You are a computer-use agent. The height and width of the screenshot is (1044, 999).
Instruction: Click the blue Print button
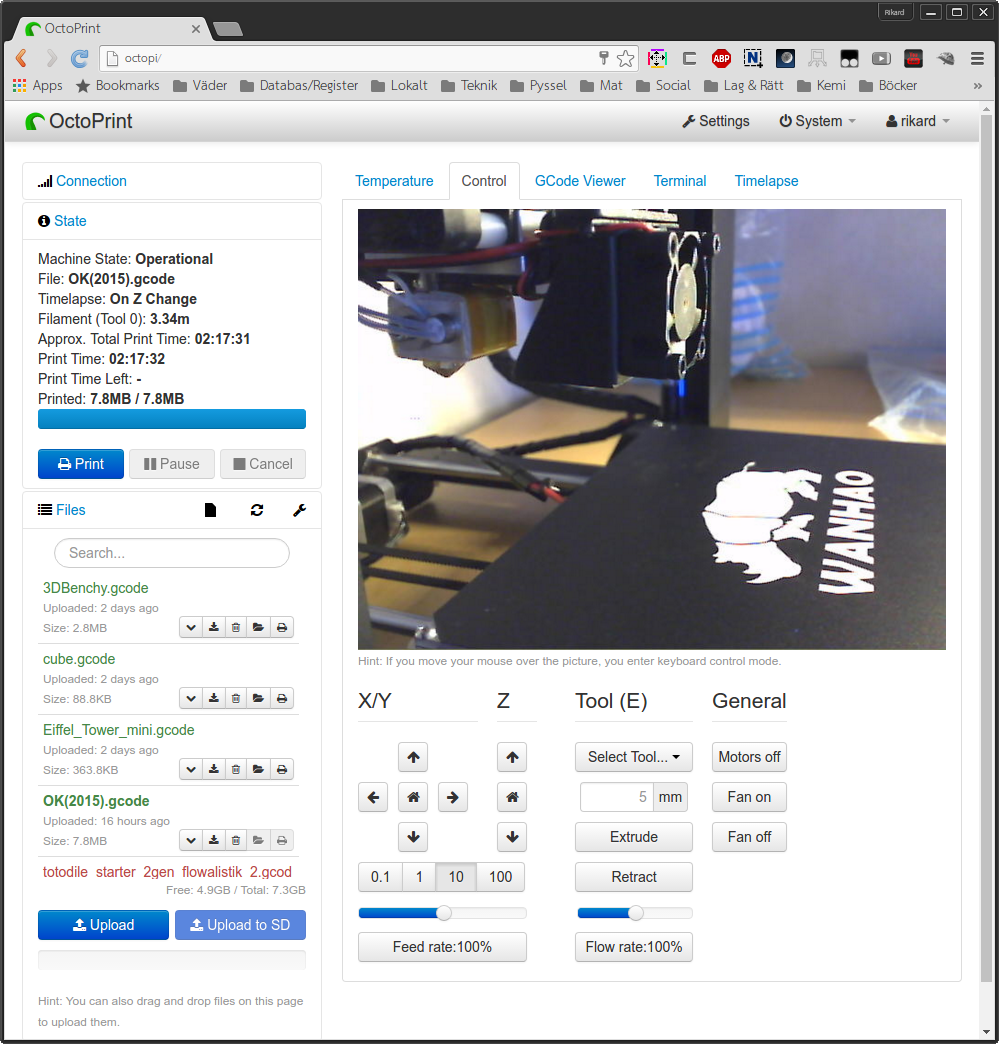point(81,464)
